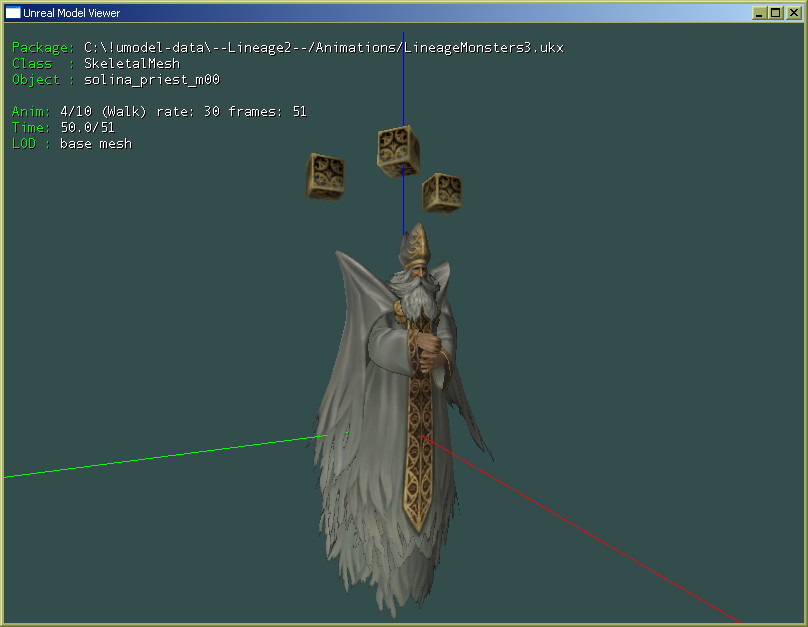Viewport: 808px width, 627px height.
Task: Click the 'Unreal Model Viewer' title text
Action: pos(71,13)
